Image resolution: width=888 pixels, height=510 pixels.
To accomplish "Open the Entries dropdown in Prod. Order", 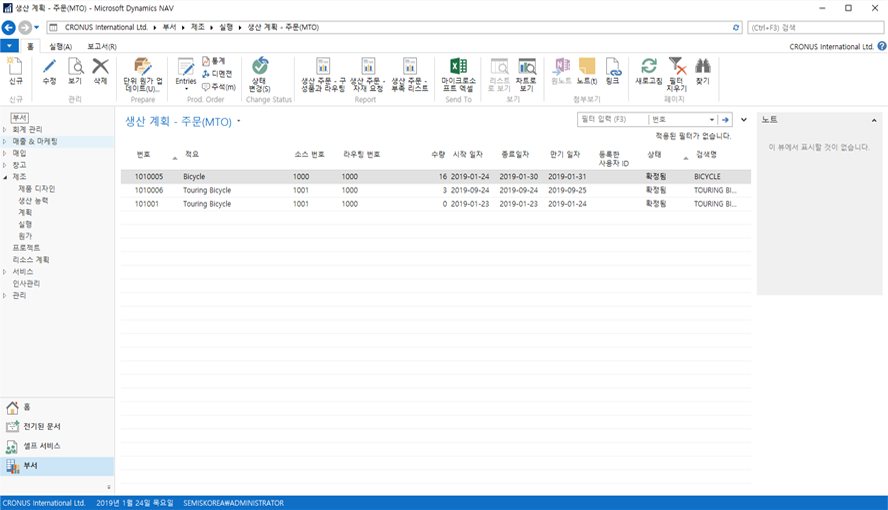I will [x=186, y=74].
